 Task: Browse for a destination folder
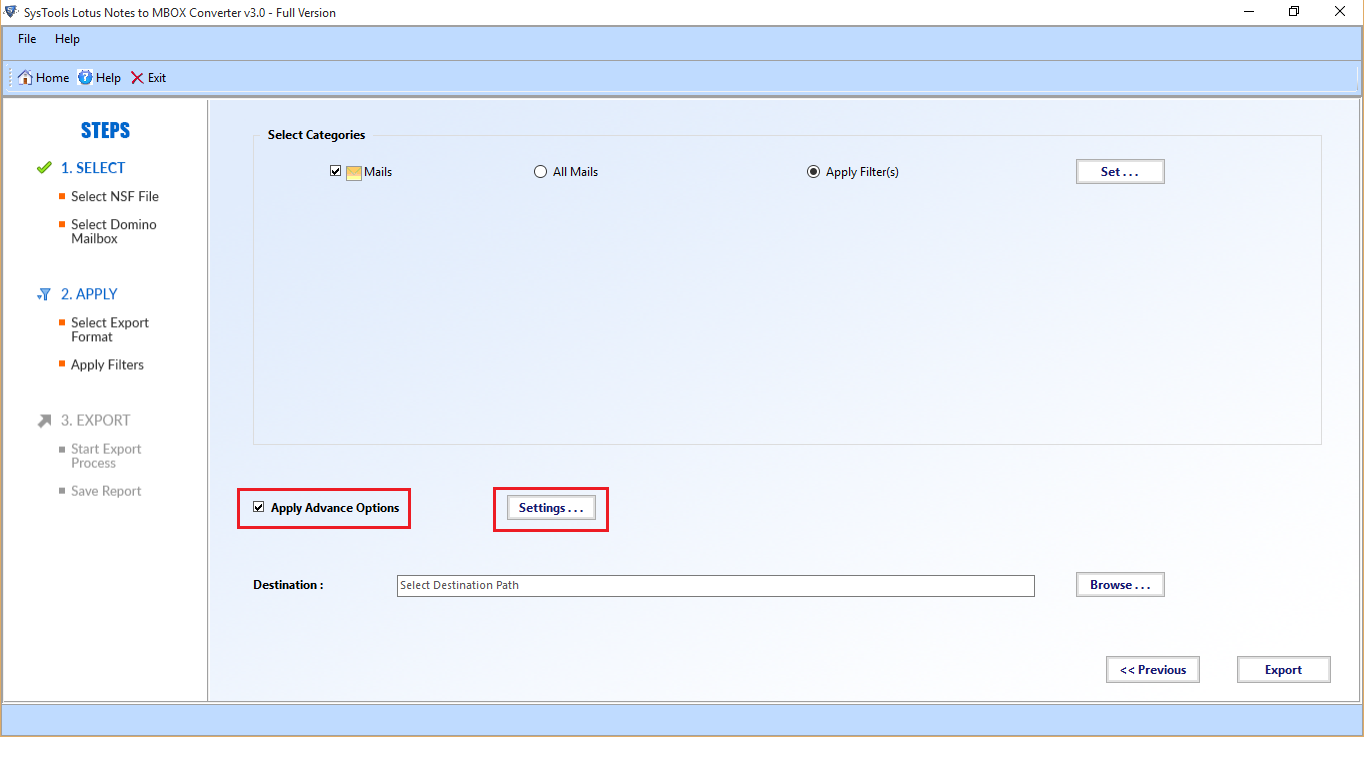tap(1120, 585)
